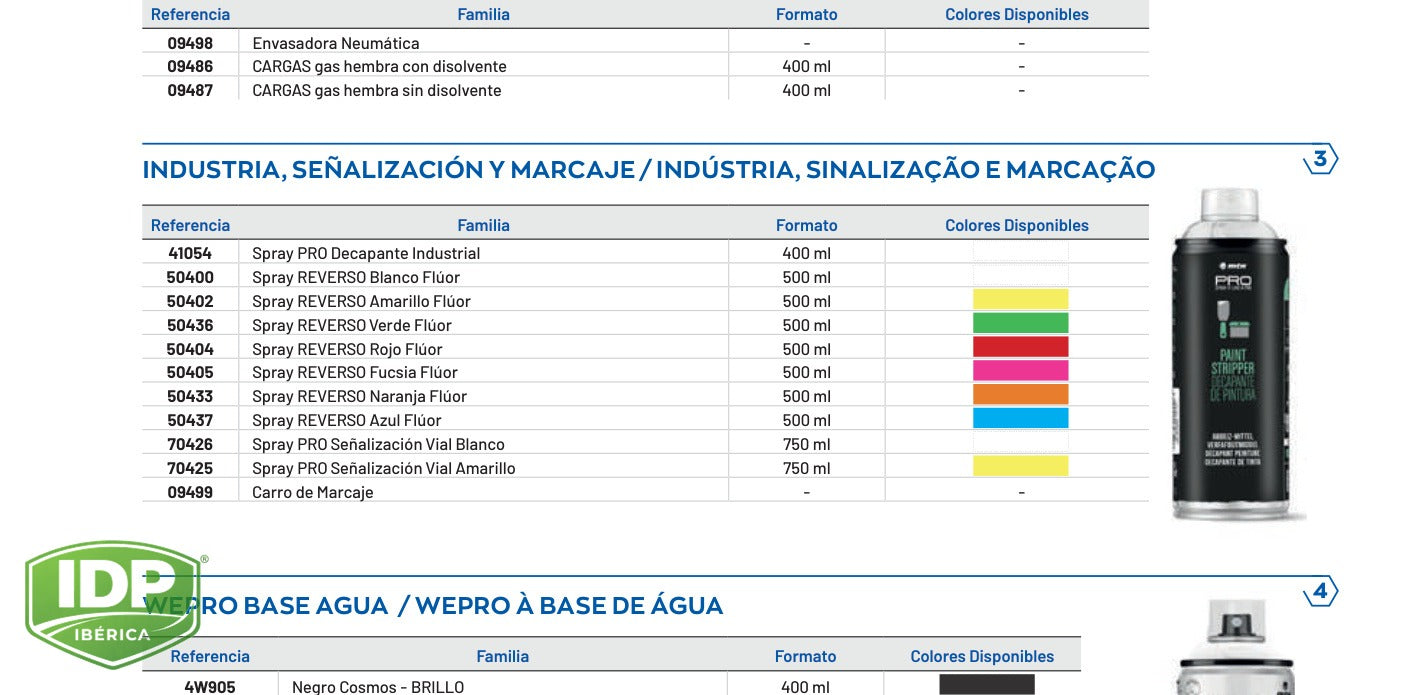
Task: Click reference 09498
Action: click(x=190, y=43)
